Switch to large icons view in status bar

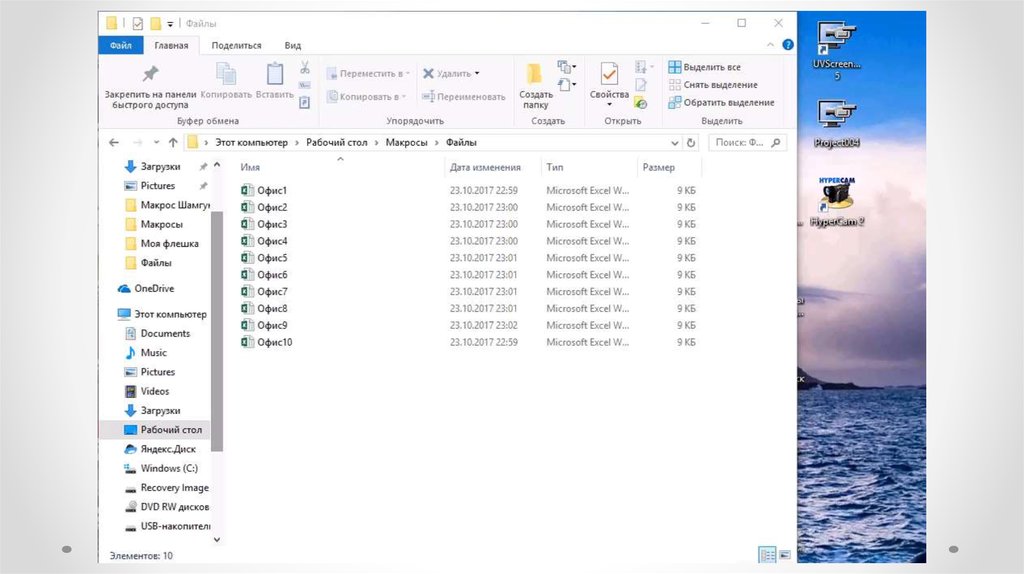point(784,555)
